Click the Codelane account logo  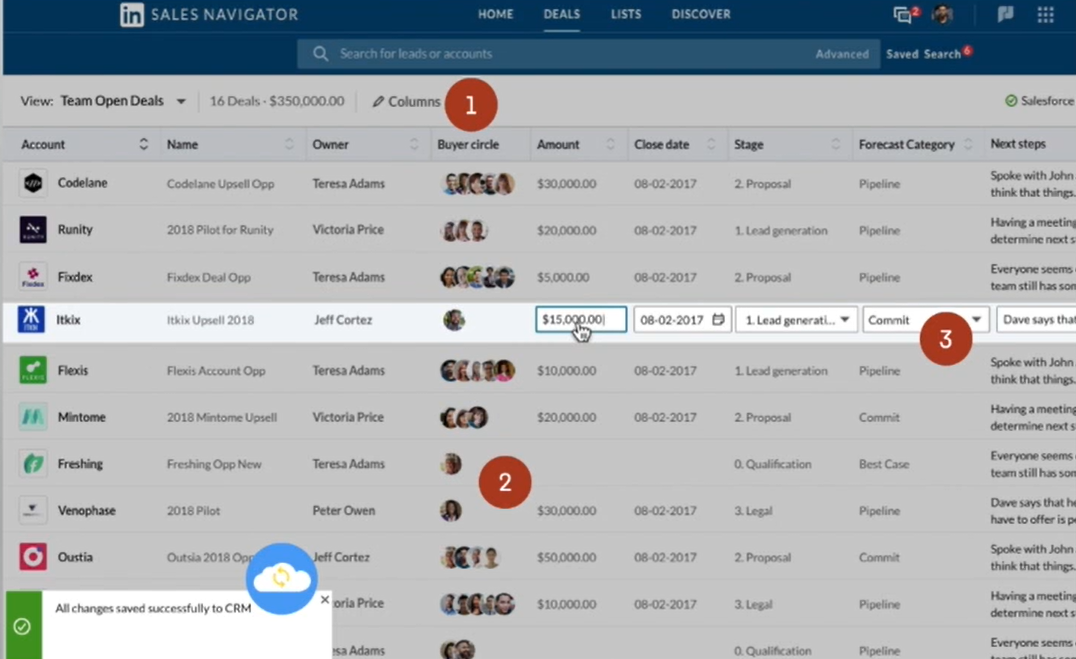point(32,183)
